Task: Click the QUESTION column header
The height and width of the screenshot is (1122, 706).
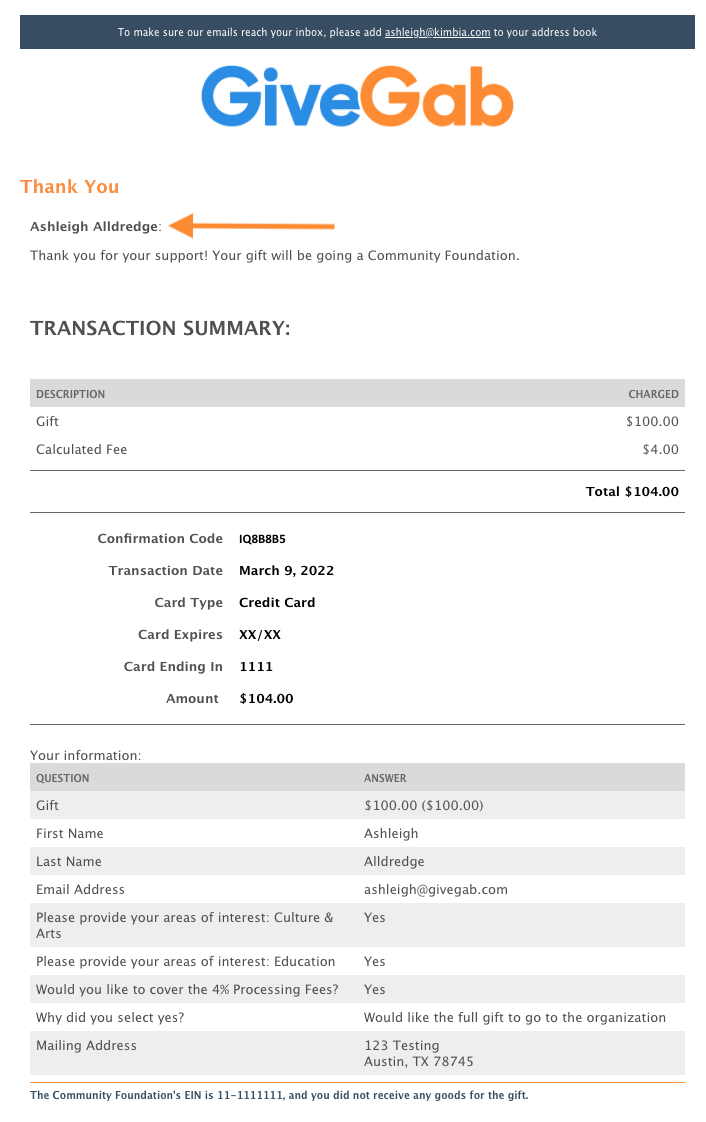Action: 63,778
